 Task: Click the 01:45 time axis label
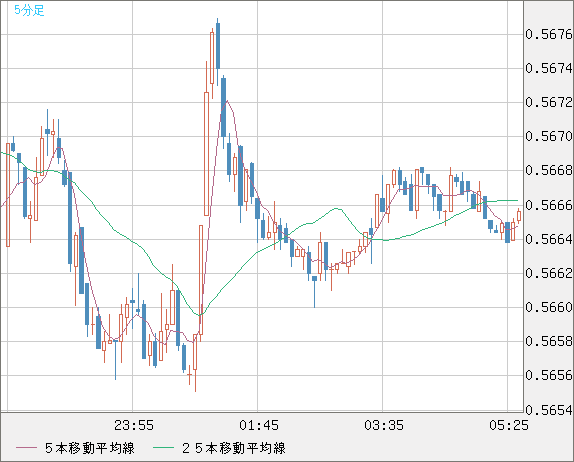pos(259,425)
